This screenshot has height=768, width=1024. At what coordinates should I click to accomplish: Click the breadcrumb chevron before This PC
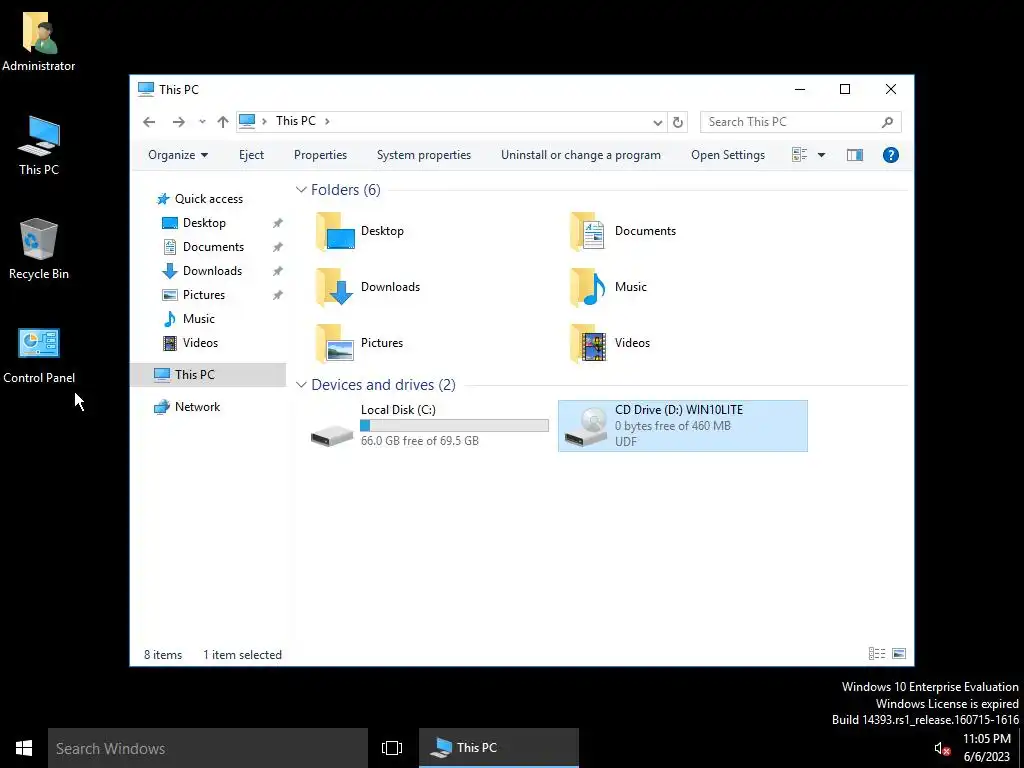[264, 121]
